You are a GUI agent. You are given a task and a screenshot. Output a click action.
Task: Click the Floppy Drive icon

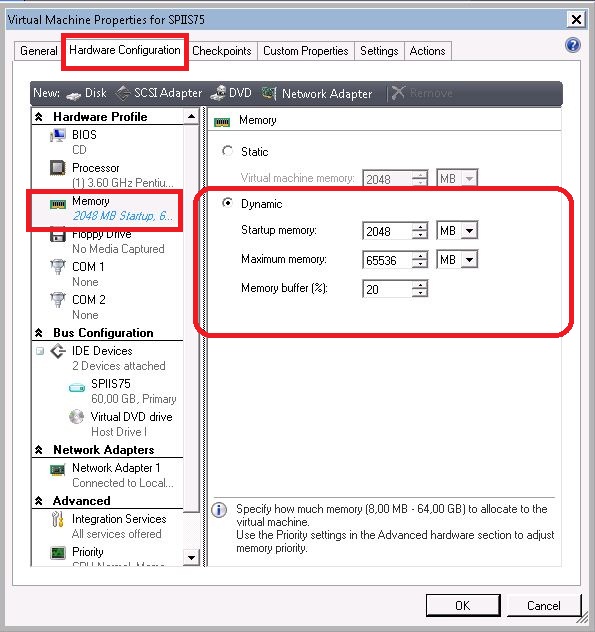coord(58,235)
